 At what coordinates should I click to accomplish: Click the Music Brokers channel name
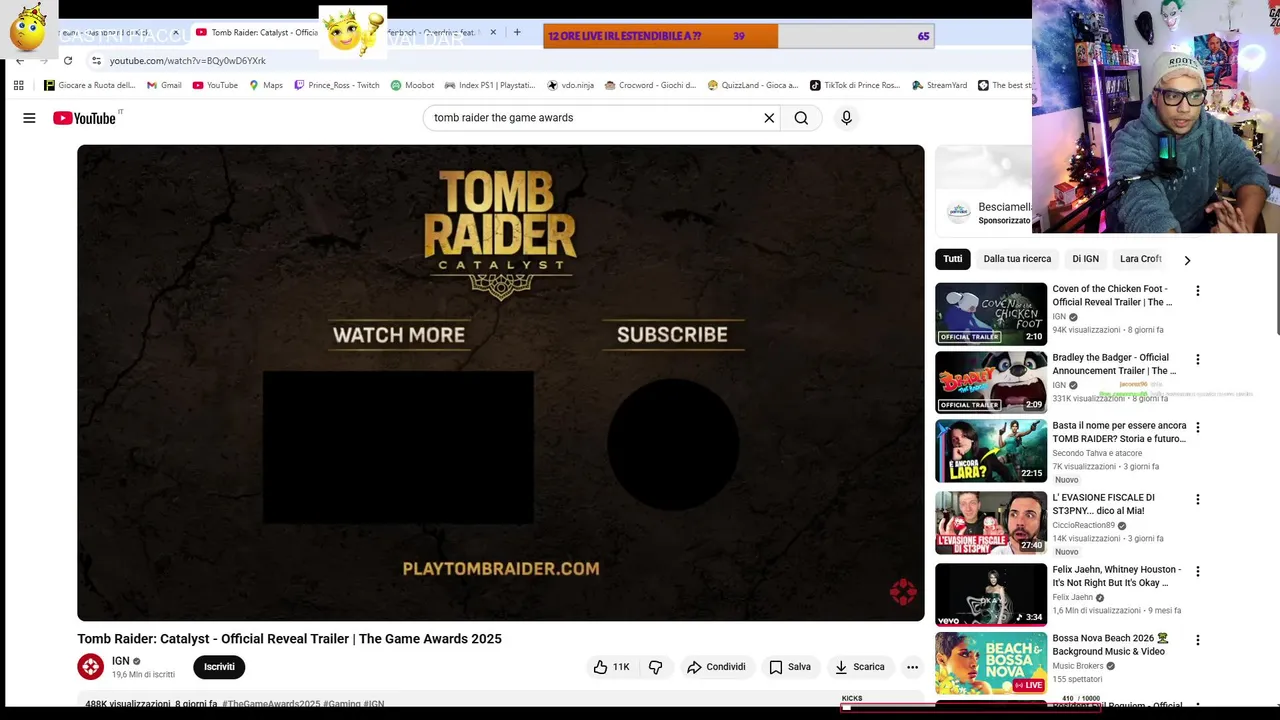pos(1077,666)
